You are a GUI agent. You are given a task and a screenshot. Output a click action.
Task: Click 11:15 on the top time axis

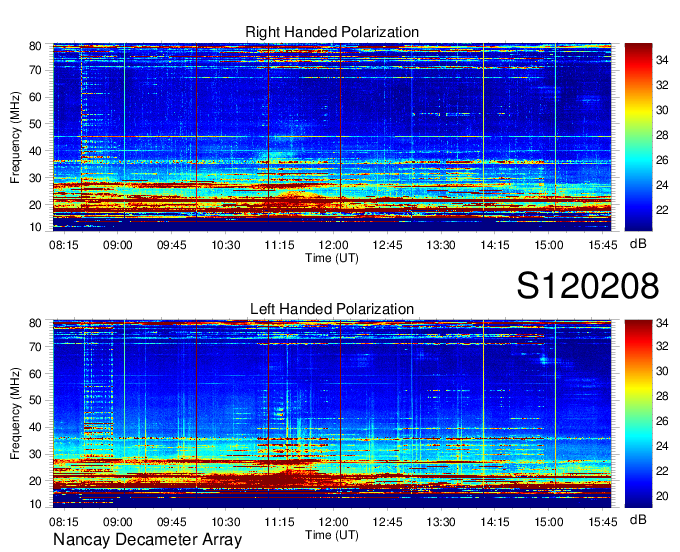tap(279, 245)
